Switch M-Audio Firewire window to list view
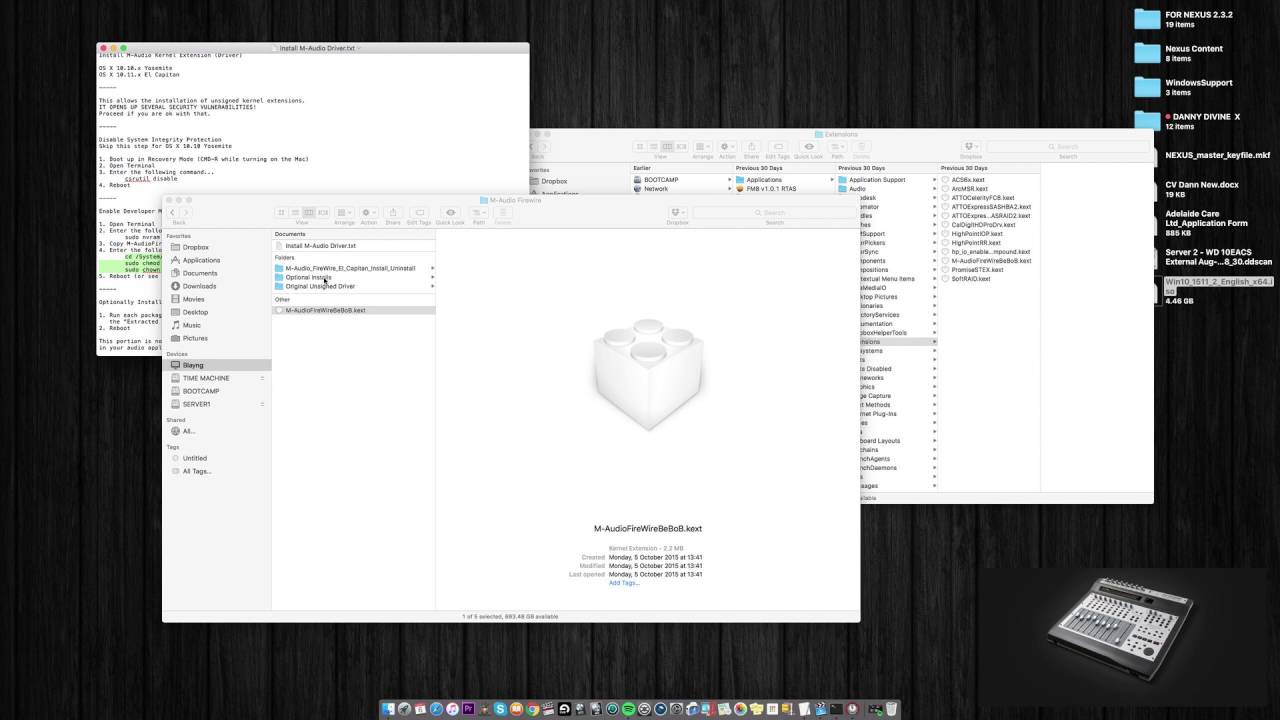 tap(295, 212)
